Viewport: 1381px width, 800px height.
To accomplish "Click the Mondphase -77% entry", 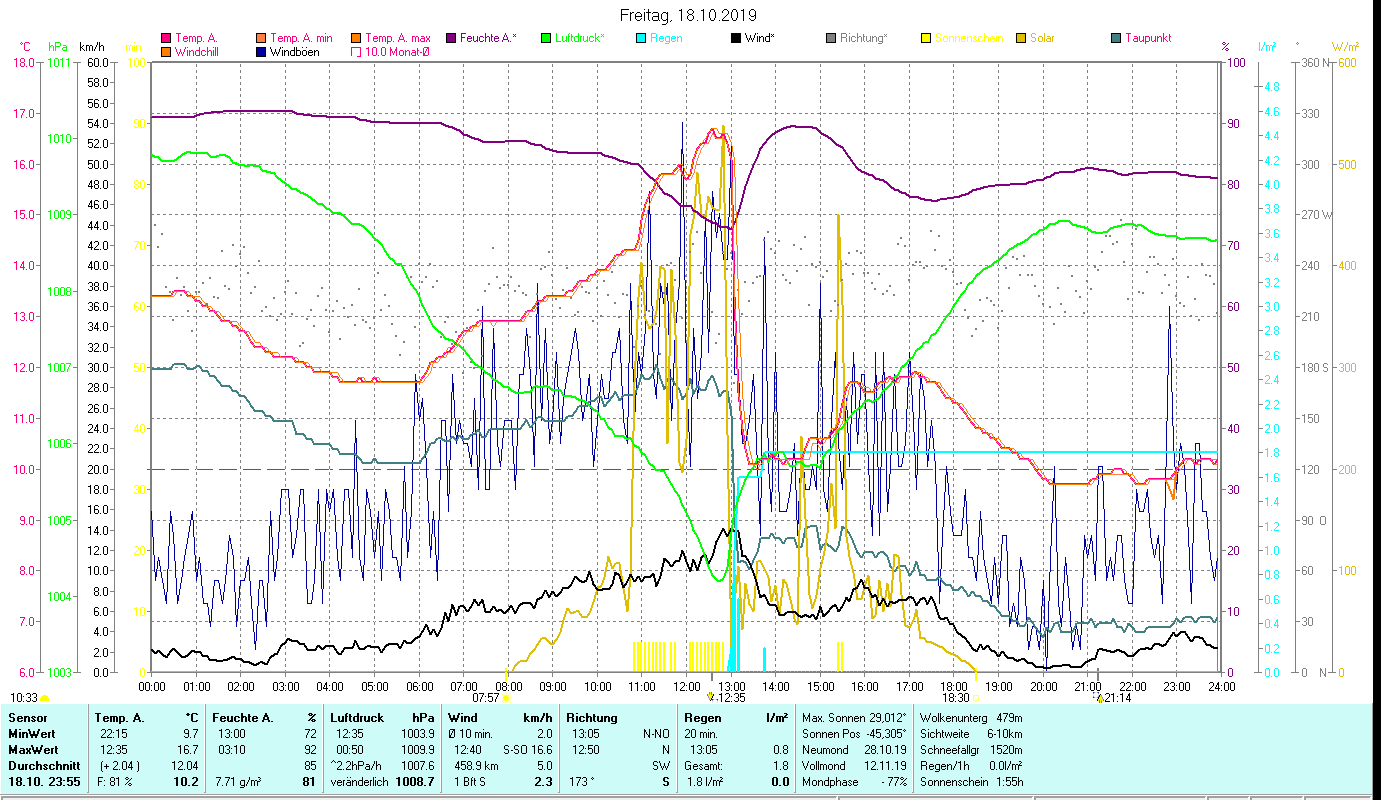I will pyautogui.click(x=854, y=782).
